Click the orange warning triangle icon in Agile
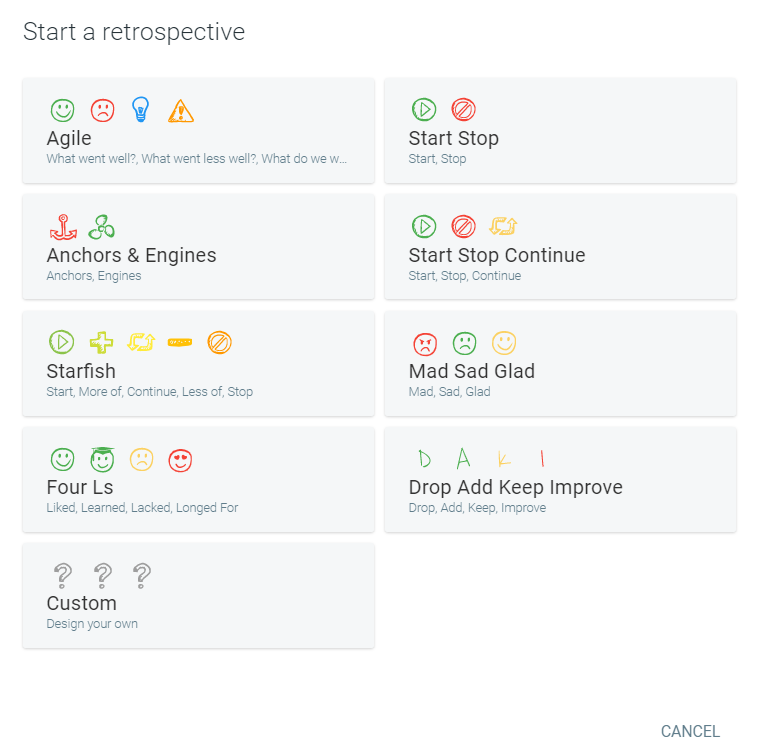Screen dimensions: 775x752 pos(181,110)
